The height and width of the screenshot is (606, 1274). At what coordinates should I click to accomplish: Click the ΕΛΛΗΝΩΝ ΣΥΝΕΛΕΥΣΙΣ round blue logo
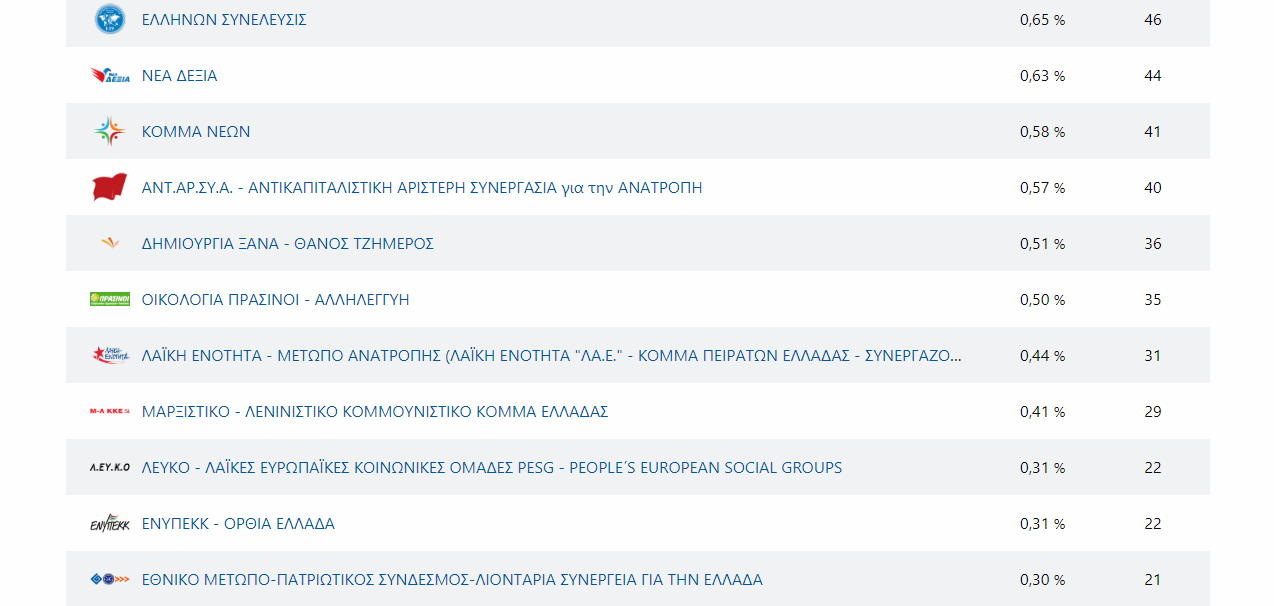109,19
